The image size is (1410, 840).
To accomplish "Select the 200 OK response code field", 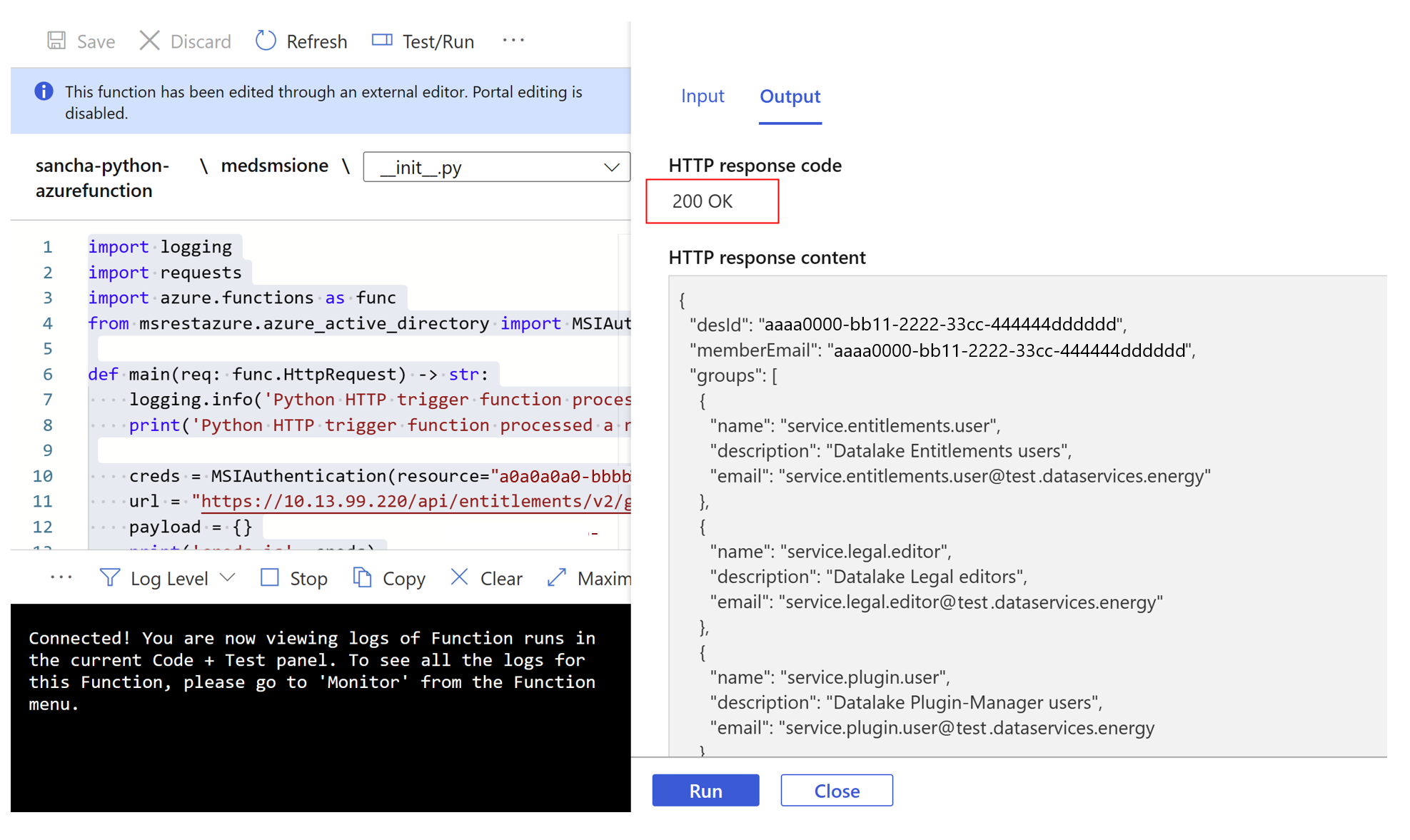I will (x=712, y=201).
